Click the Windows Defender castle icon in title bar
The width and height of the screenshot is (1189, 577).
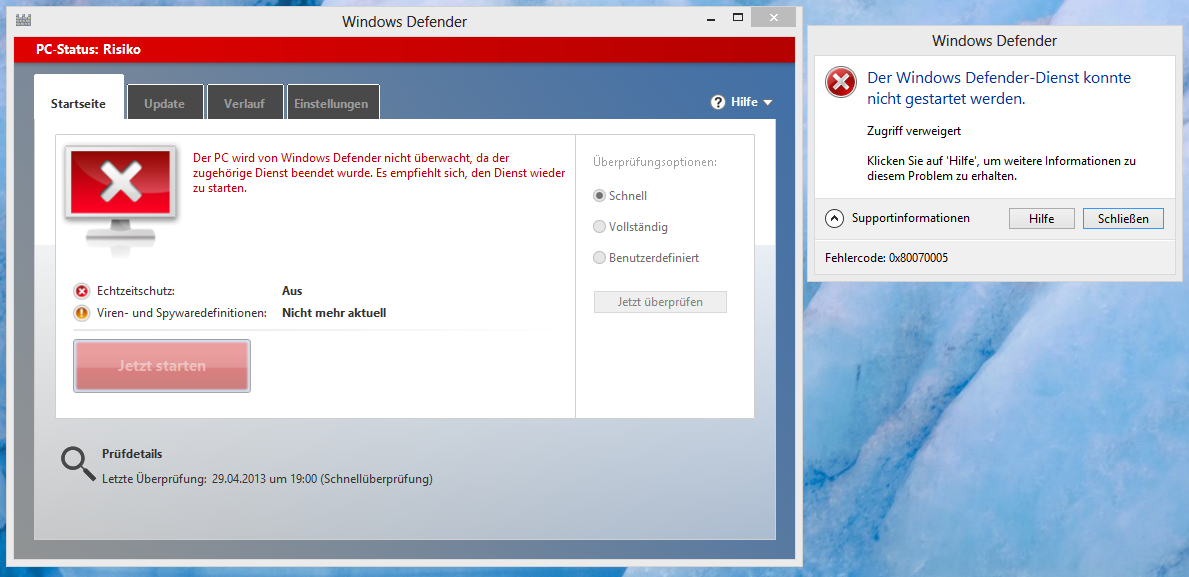tap(24, 20)
